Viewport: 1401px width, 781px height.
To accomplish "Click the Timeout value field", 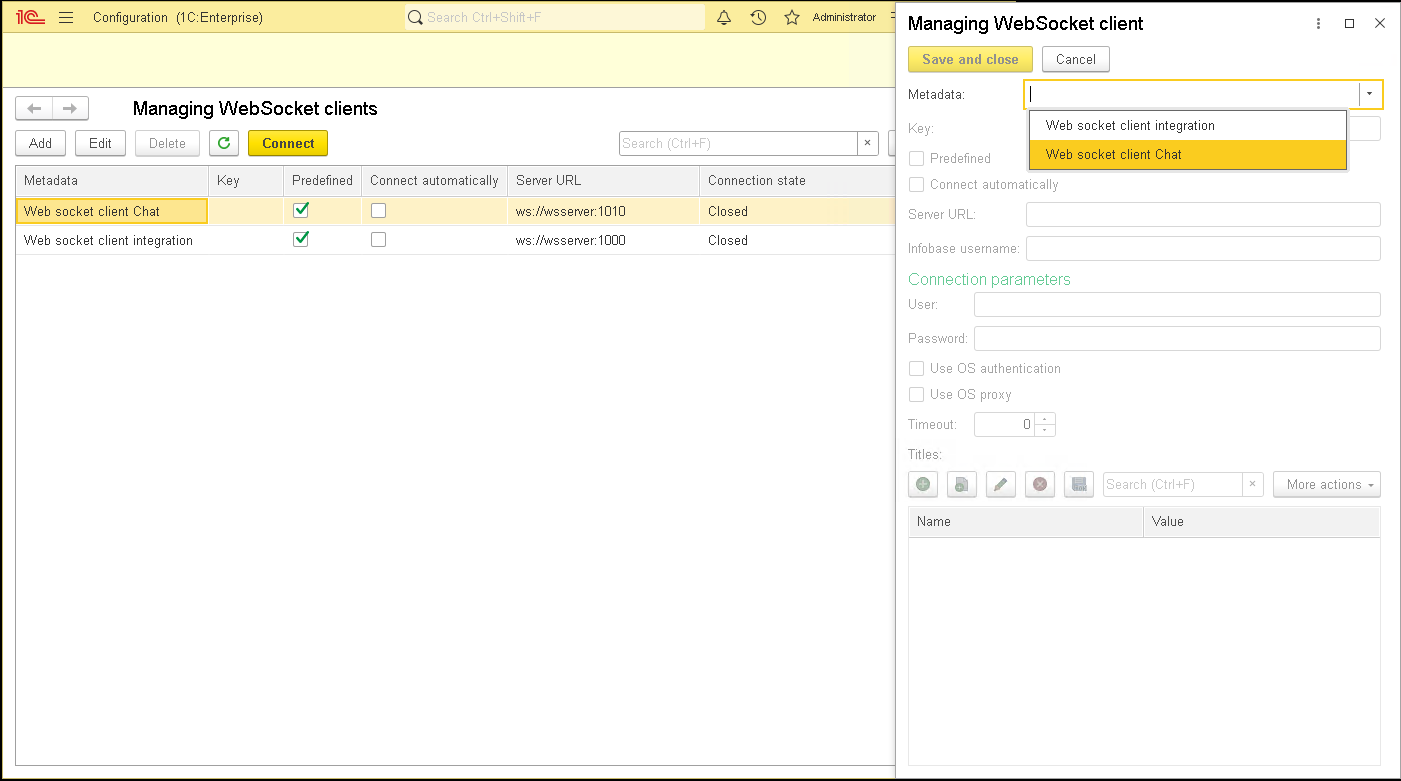I will tap(1005, 424).
